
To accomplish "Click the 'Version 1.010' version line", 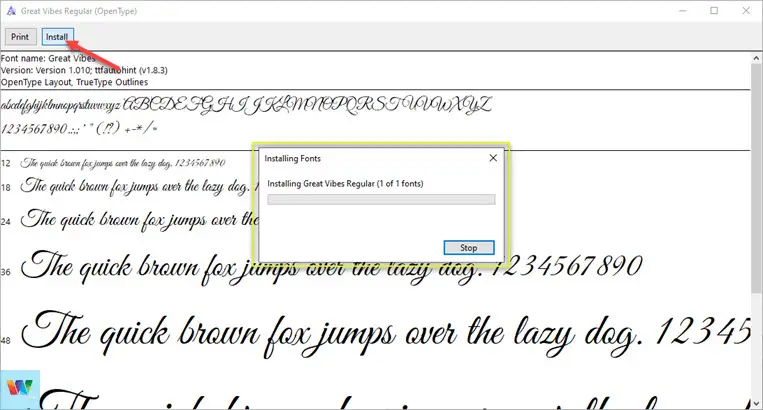I will click(x=84, y=70).
